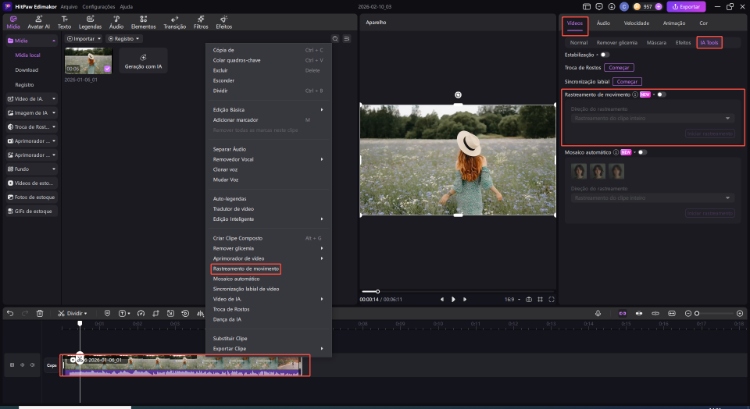Choose Rastreamento de movimento in context menu

(246, 269)
